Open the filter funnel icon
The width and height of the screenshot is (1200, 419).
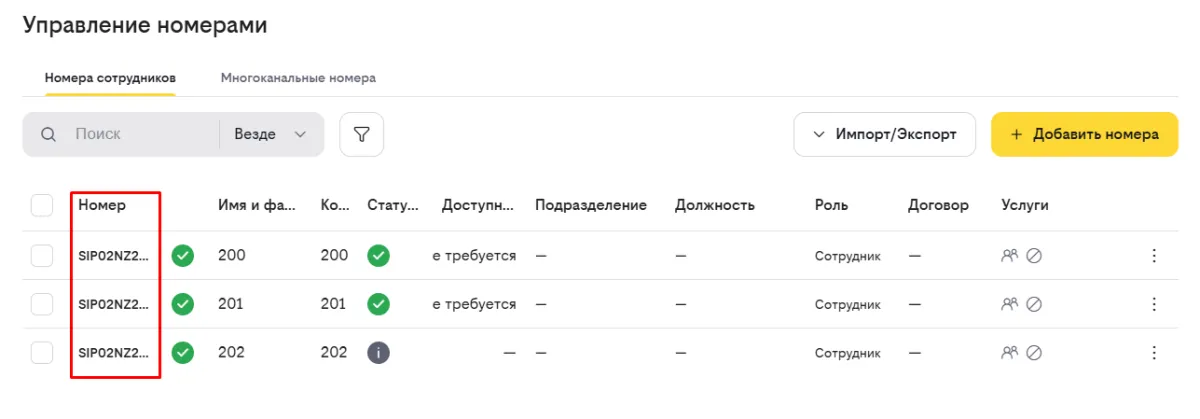[362, 134]
